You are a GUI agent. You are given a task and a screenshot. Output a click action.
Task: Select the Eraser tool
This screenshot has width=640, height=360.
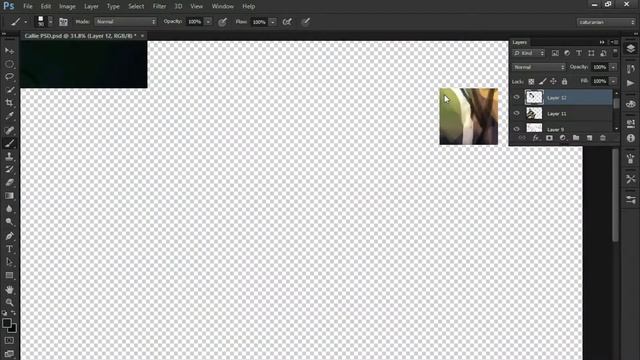(9, 182)
